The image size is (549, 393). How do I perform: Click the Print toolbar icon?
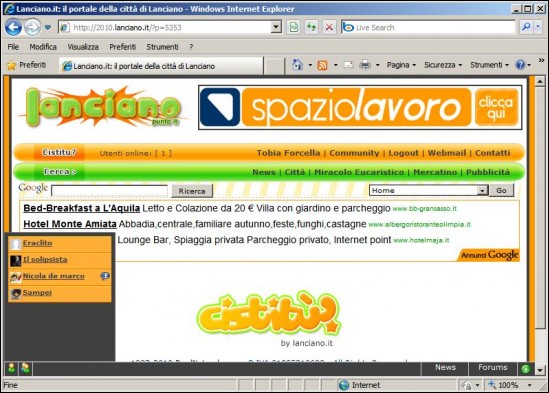[365, 65]
